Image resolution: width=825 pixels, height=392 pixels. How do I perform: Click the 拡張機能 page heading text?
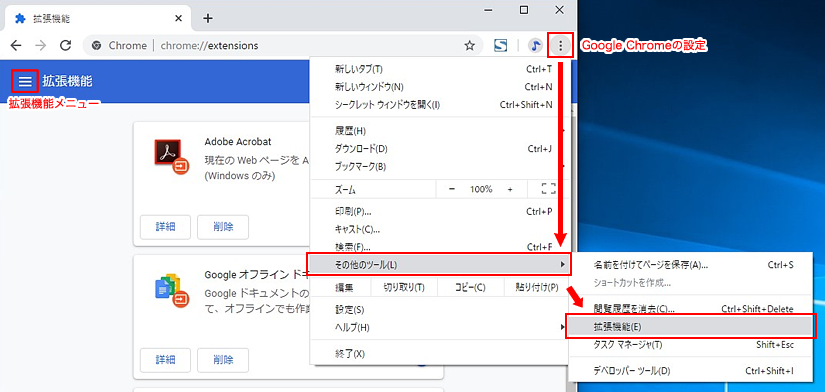(x=67, y=82)
